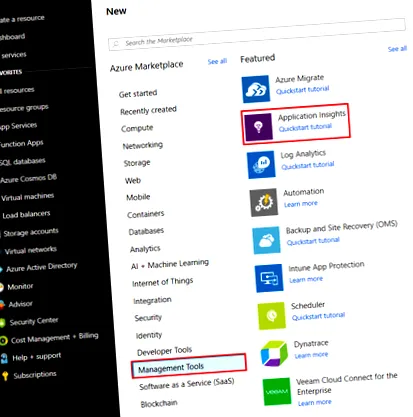Open Azure Cosmos DB in sidebar
The image size is (413, 417).
[x=28, y=179]
